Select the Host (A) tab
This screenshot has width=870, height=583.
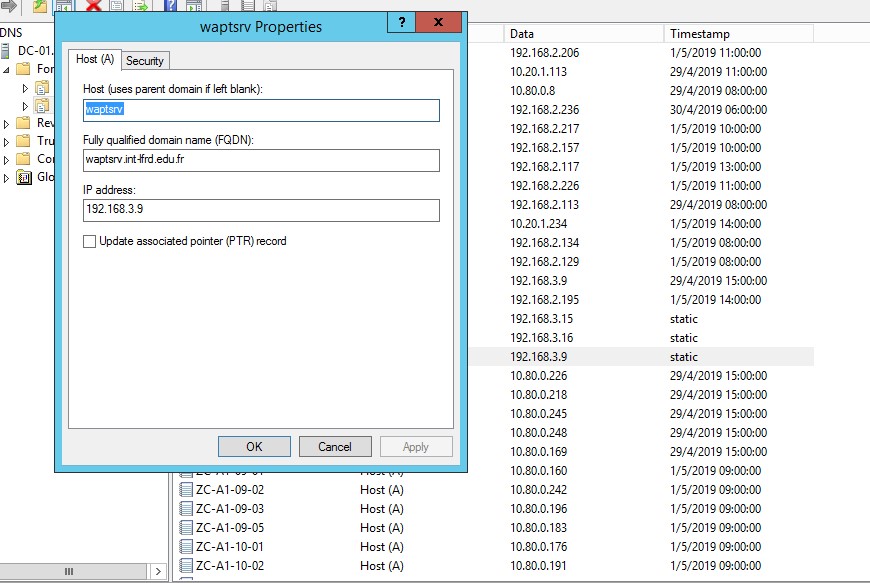[x=95, y=60]
